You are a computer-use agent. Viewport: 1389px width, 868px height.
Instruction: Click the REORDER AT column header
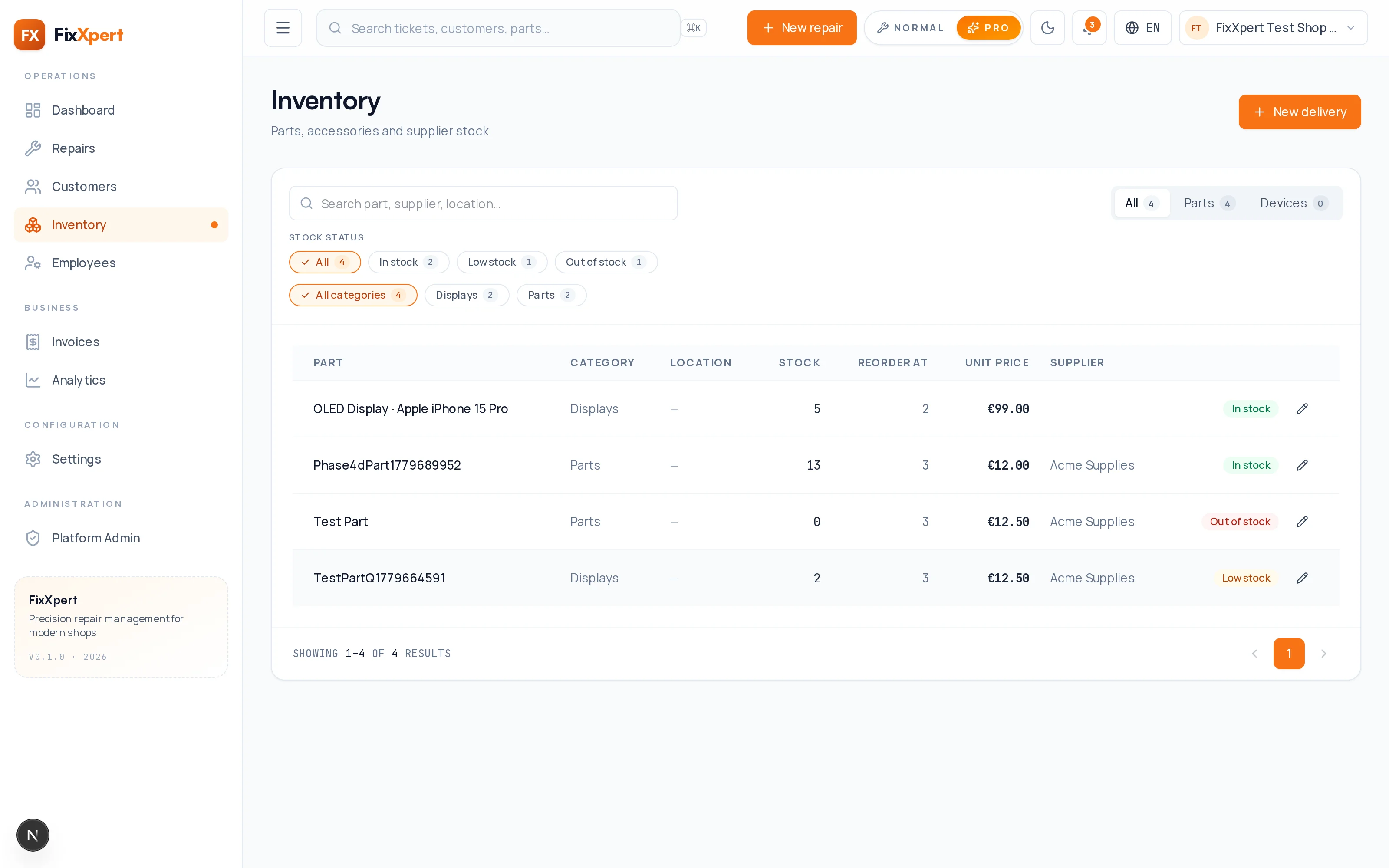coord(892,363)
